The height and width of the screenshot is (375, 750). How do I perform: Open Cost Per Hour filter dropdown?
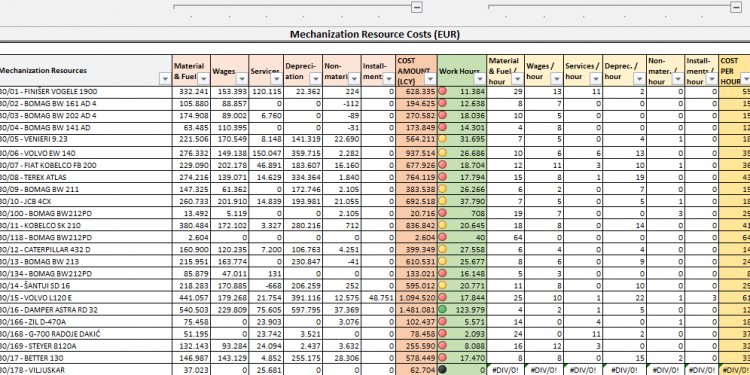point(745,79)
